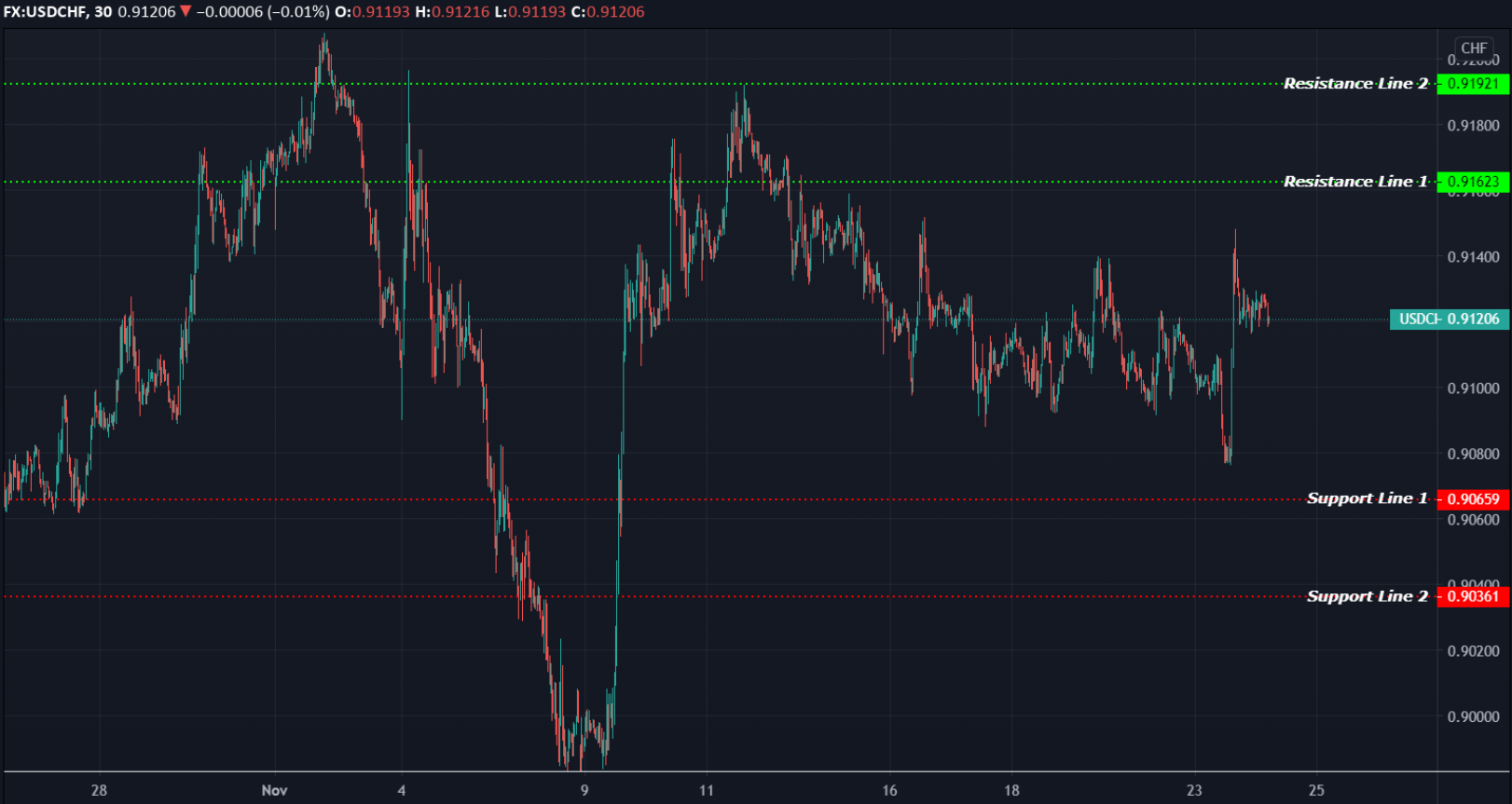The image size is (1512, 804).
Task: Click the FX:USDCHF symbol title
Action: [x=45, y=12]
